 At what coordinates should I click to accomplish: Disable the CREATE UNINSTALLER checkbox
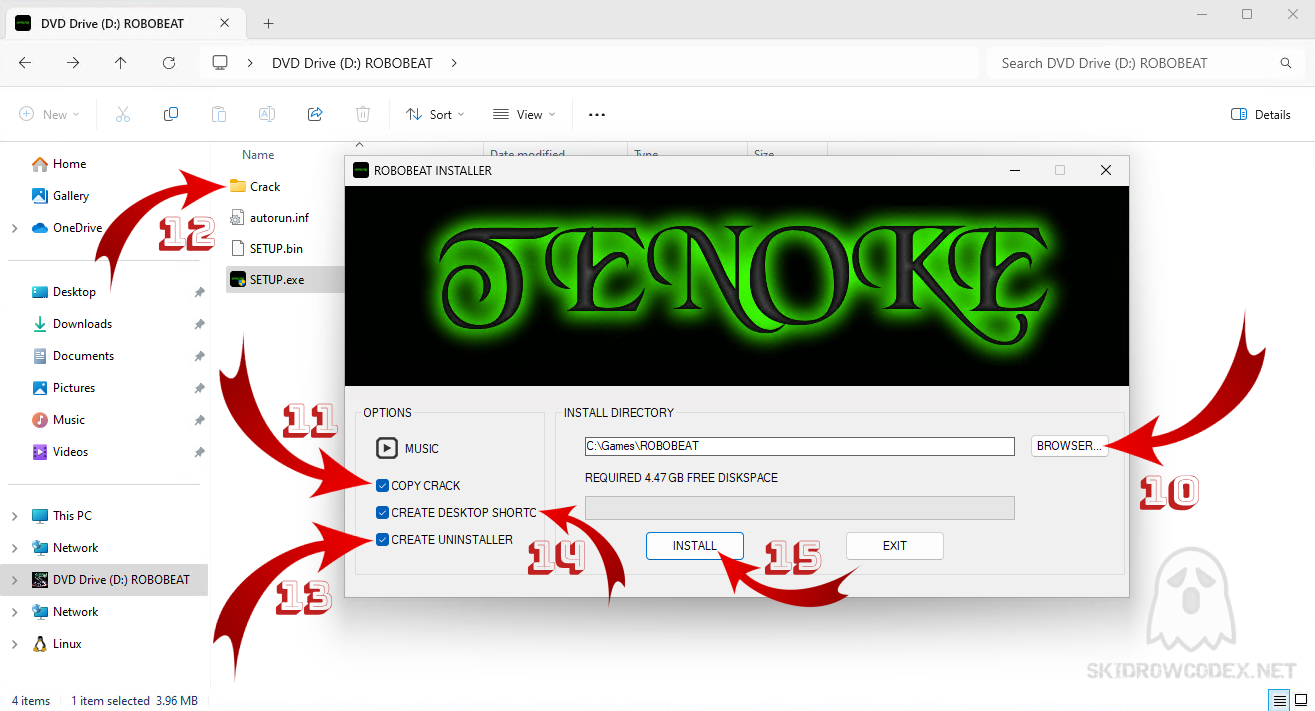click(x=383, y=540)
